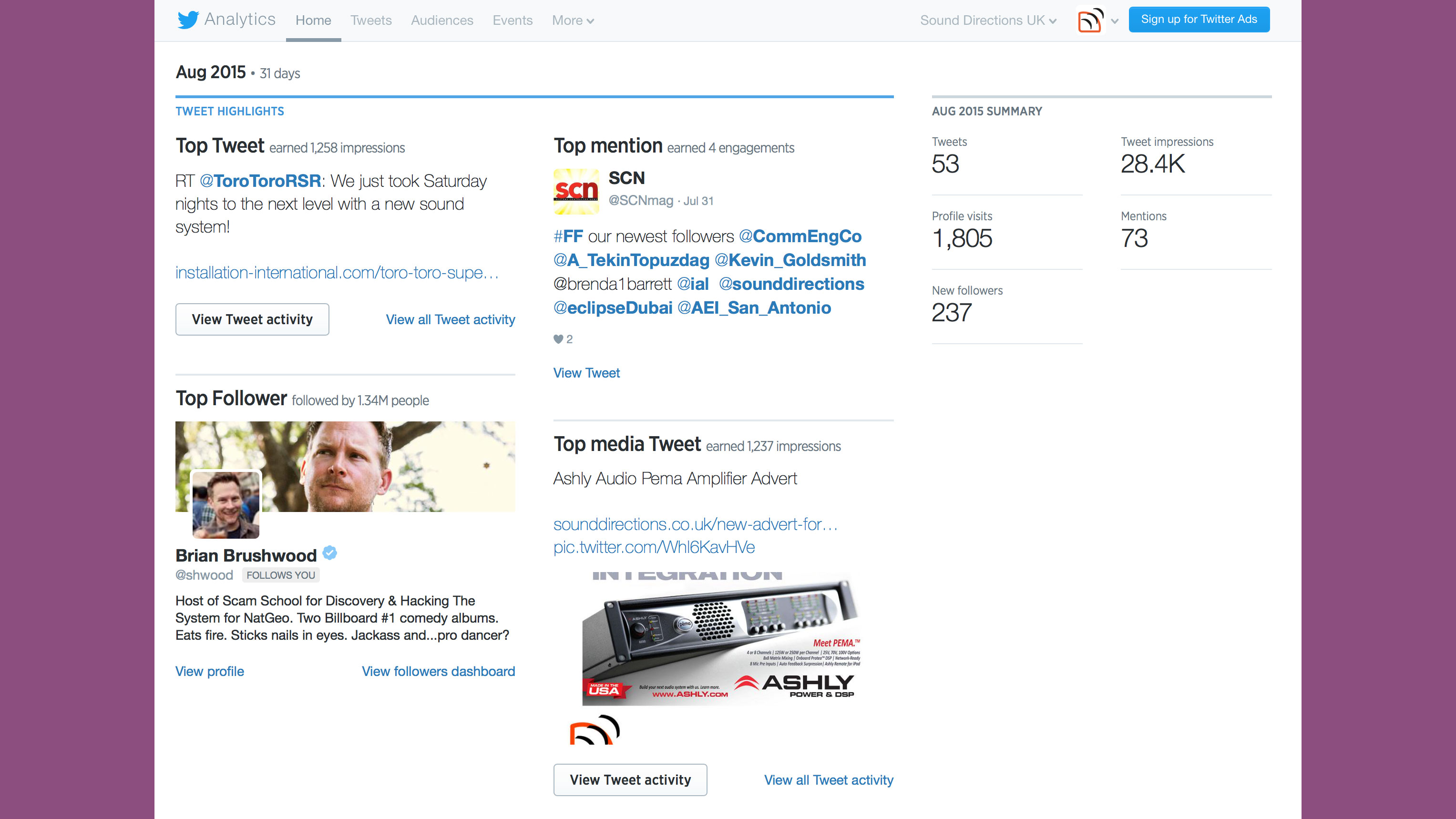1456x819 pixels.
Task: Click Brian Brushwood's header banner image
Action: (x=345, y=467)
